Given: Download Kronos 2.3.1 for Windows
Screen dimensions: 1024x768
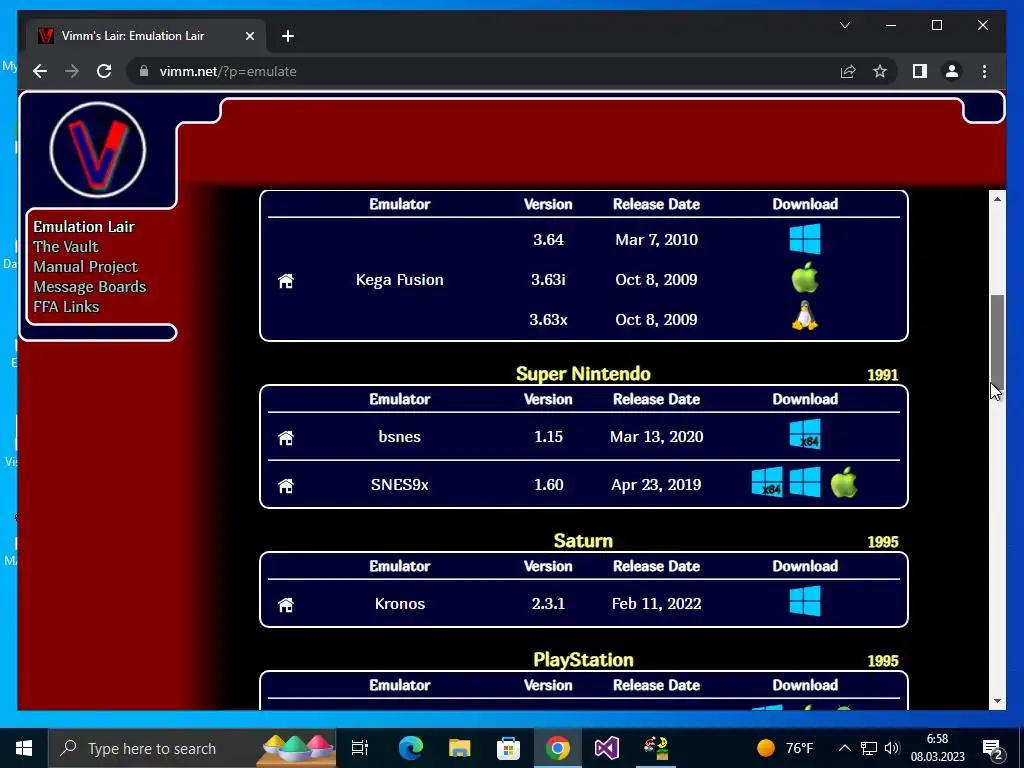Looking at the screenshot, I should (x=805, y=601).
